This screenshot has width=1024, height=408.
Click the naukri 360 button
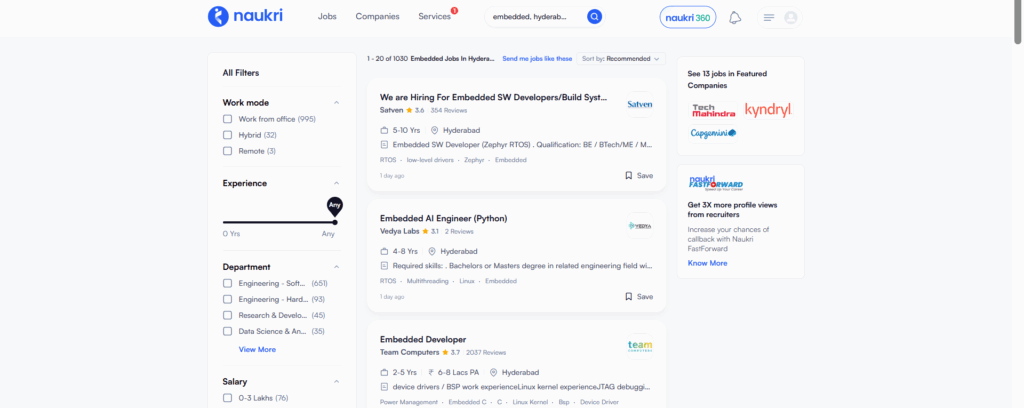(687, 17)
